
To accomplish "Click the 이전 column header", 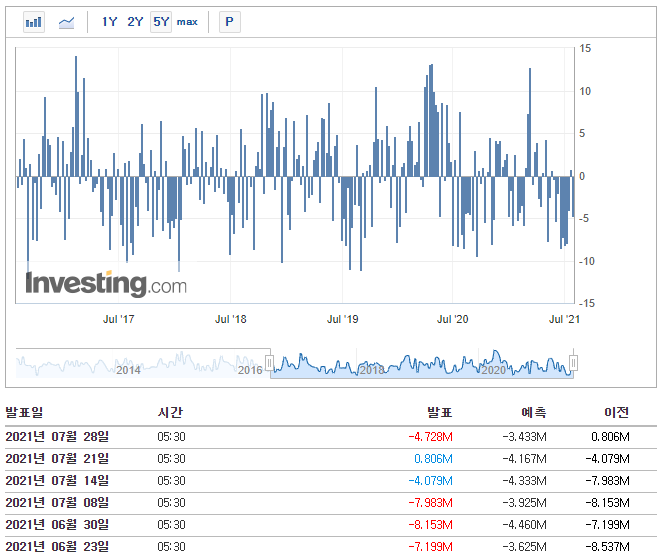I will 616,412.
